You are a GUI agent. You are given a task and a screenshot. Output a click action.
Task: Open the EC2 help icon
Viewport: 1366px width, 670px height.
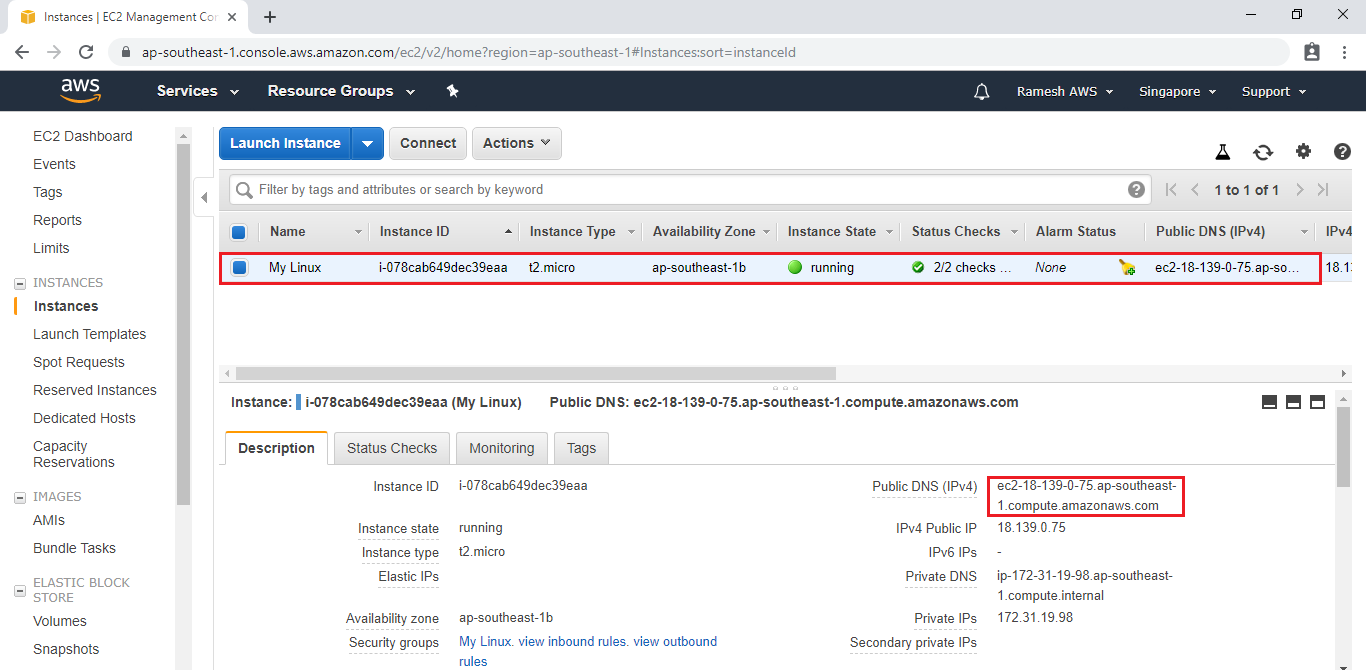pyautogui.click(x=1342, y=152)
